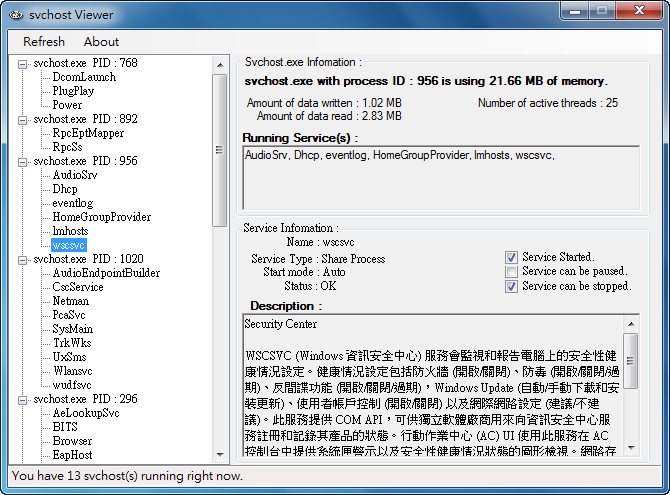Select the TrkWks service
670x495 pixels.
click(x=72, y=343)
